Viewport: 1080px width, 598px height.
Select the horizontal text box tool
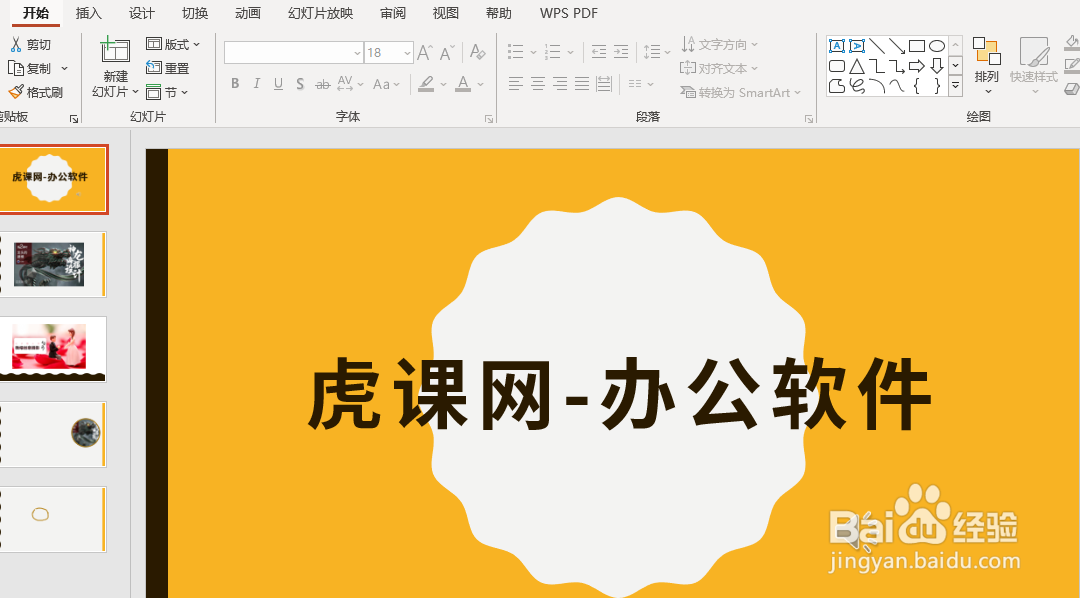tap(837, 46)
